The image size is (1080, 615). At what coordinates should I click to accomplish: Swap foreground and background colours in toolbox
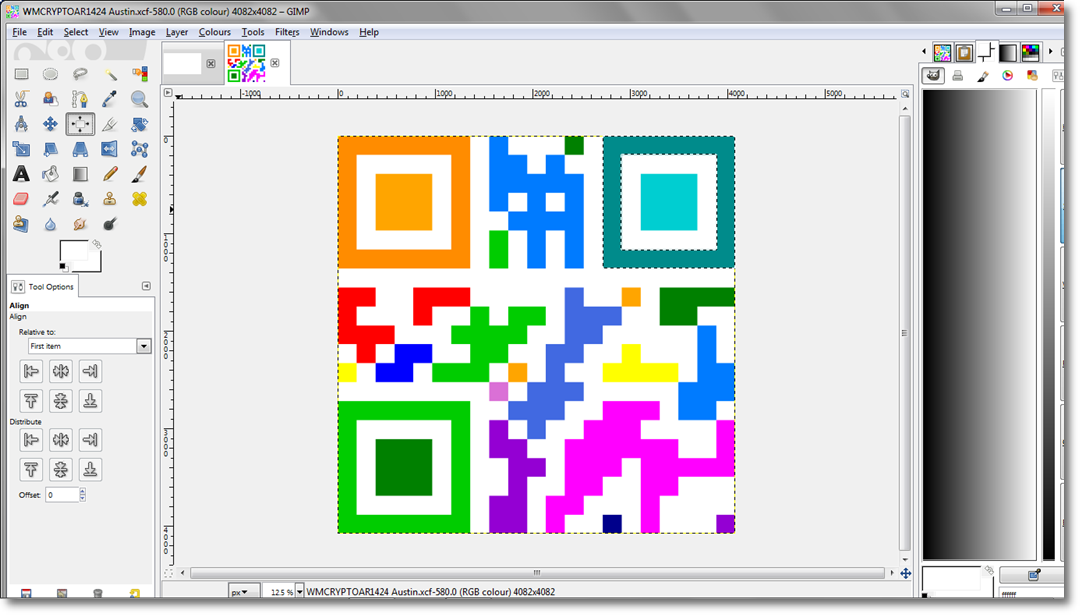point(97,244)
